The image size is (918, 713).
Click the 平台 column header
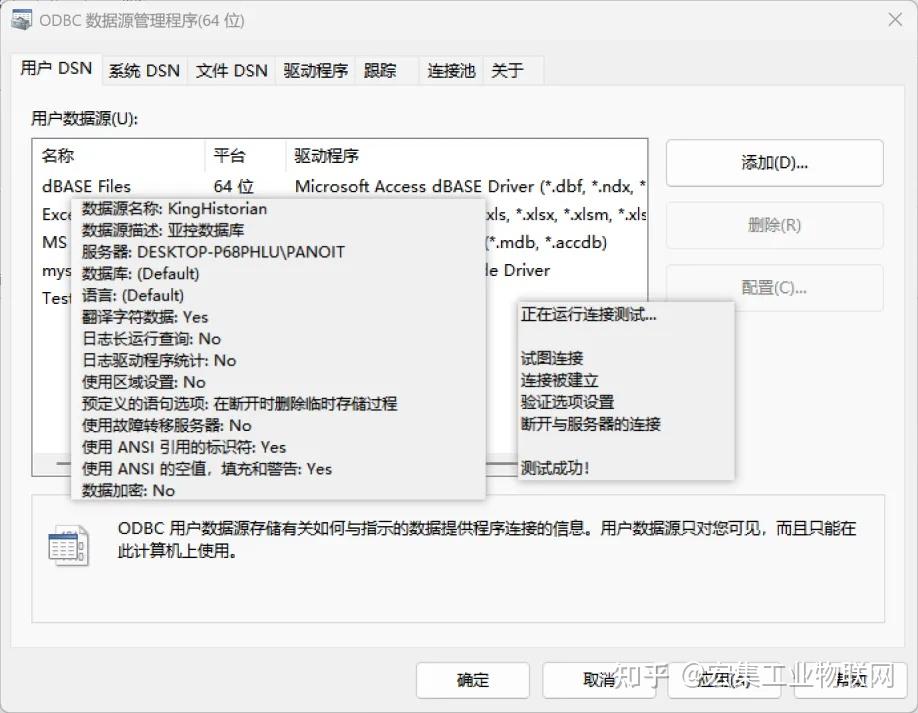pyautogui.click(x=245, y=156)
